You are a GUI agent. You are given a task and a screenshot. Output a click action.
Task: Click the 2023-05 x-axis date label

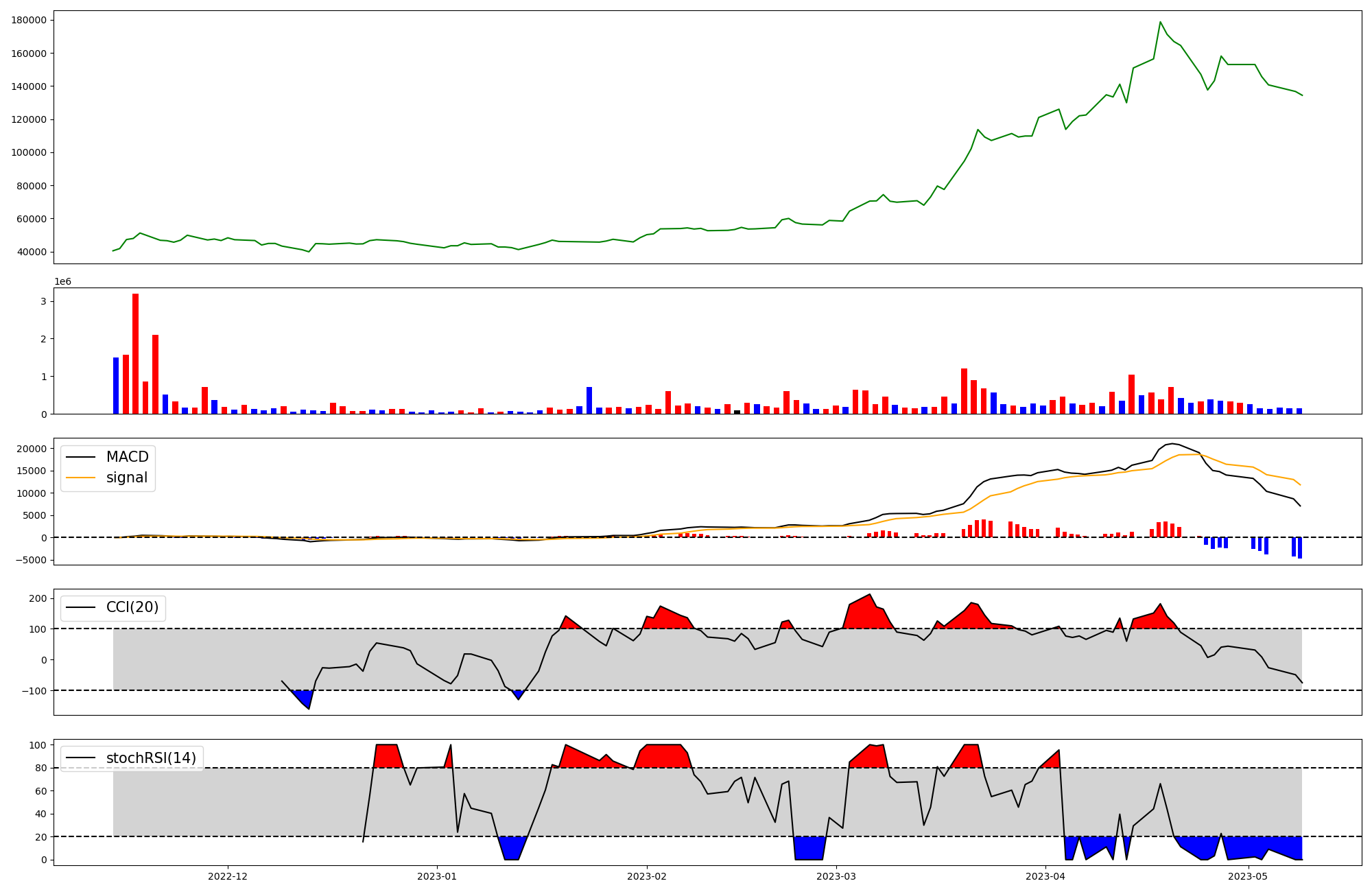pyautogui.click(x=1247, y=876)
